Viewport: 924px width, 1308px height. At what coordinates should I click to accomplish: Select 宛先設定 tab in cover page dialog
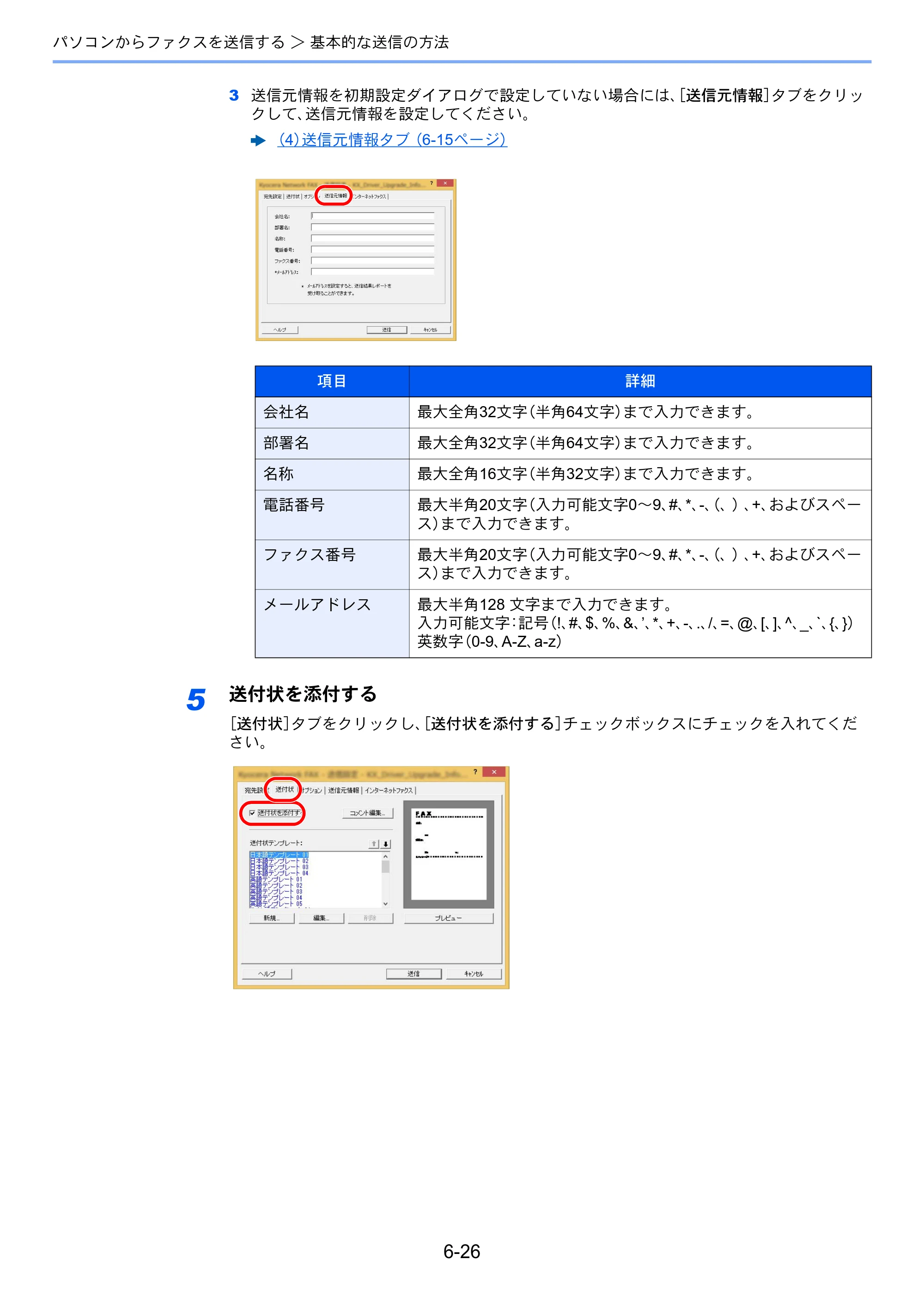click(255, 791)
